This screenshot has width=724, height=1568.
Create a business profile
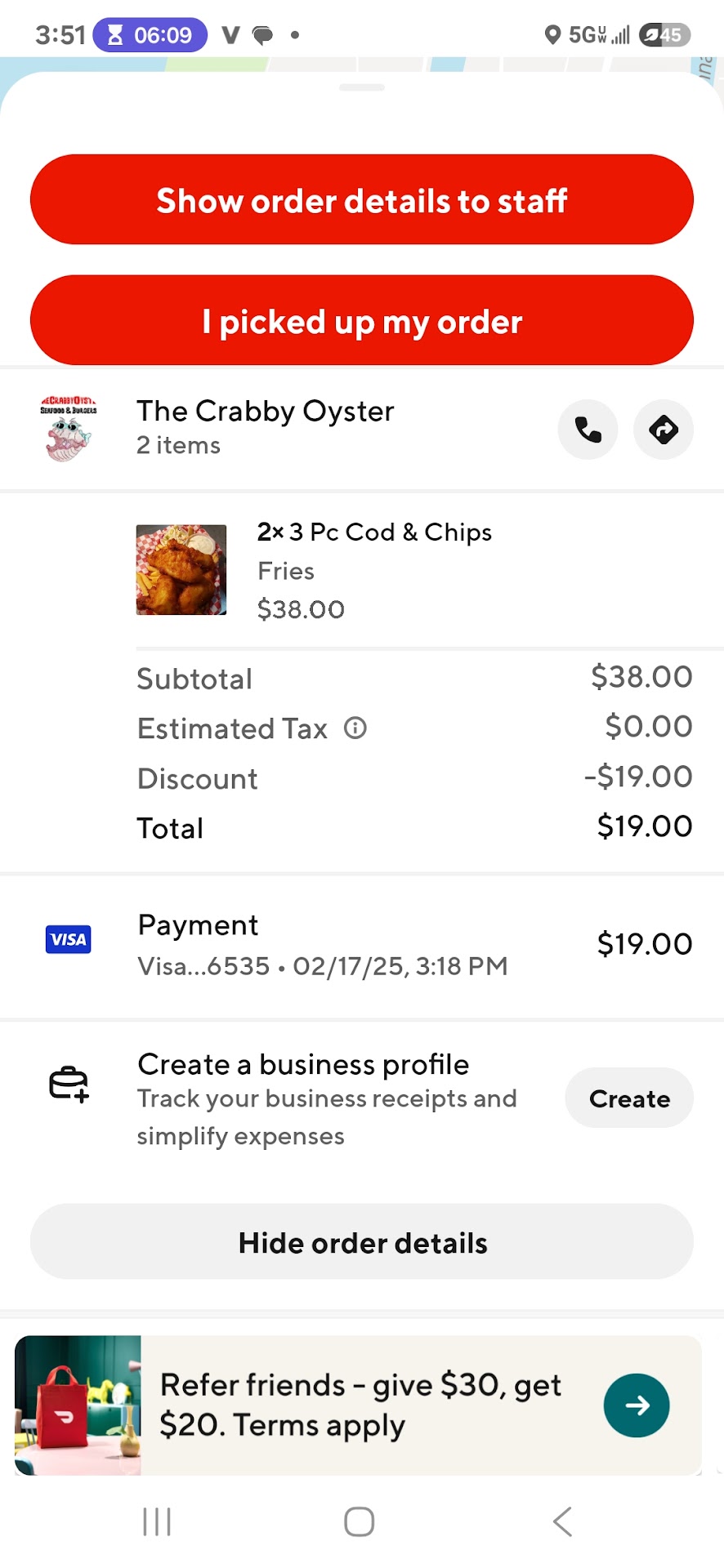coord(629,1098)
